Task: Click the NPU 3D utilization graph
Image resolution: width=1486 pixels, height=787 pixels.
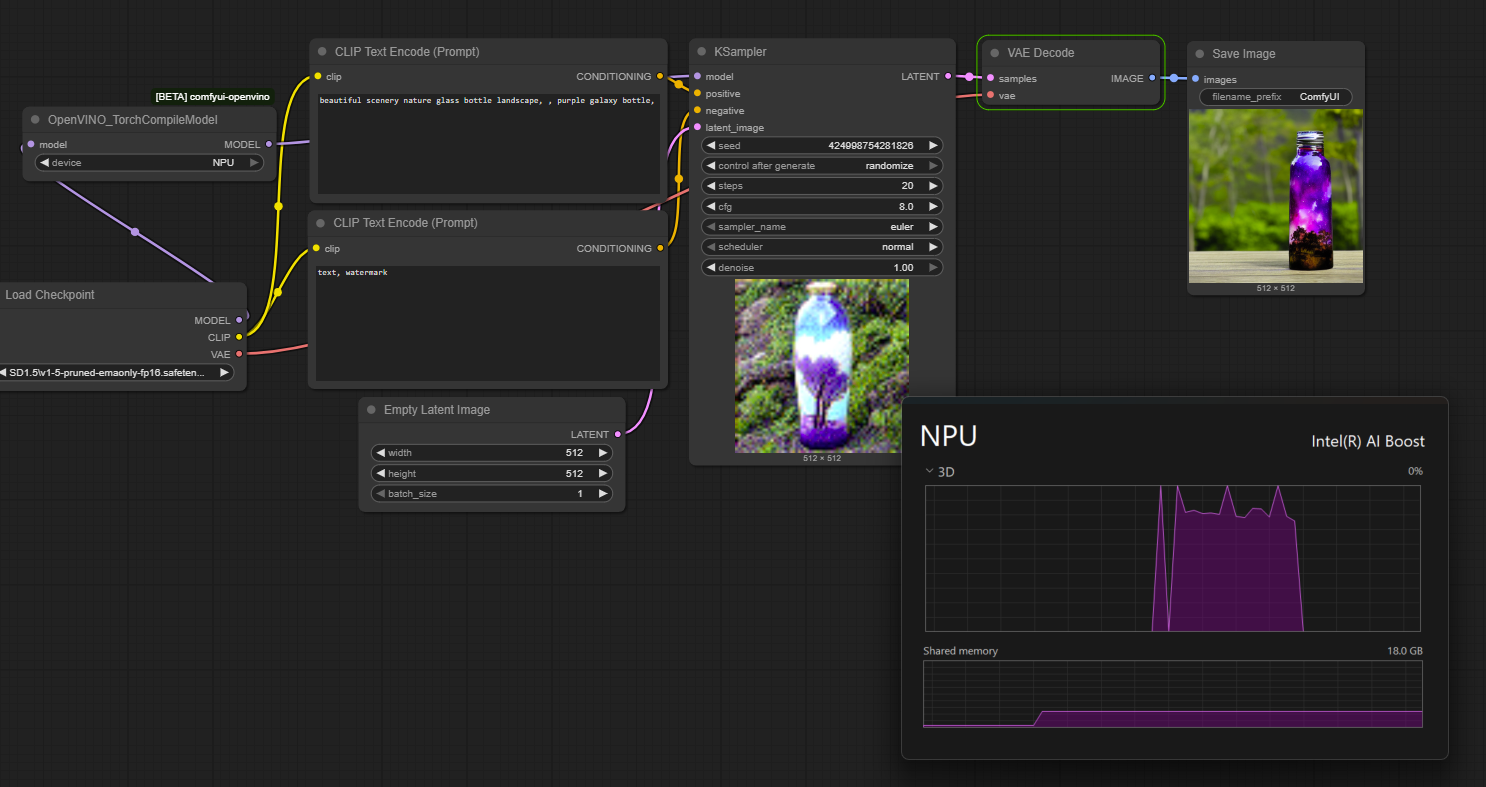Action: (x=1174, y=559)
